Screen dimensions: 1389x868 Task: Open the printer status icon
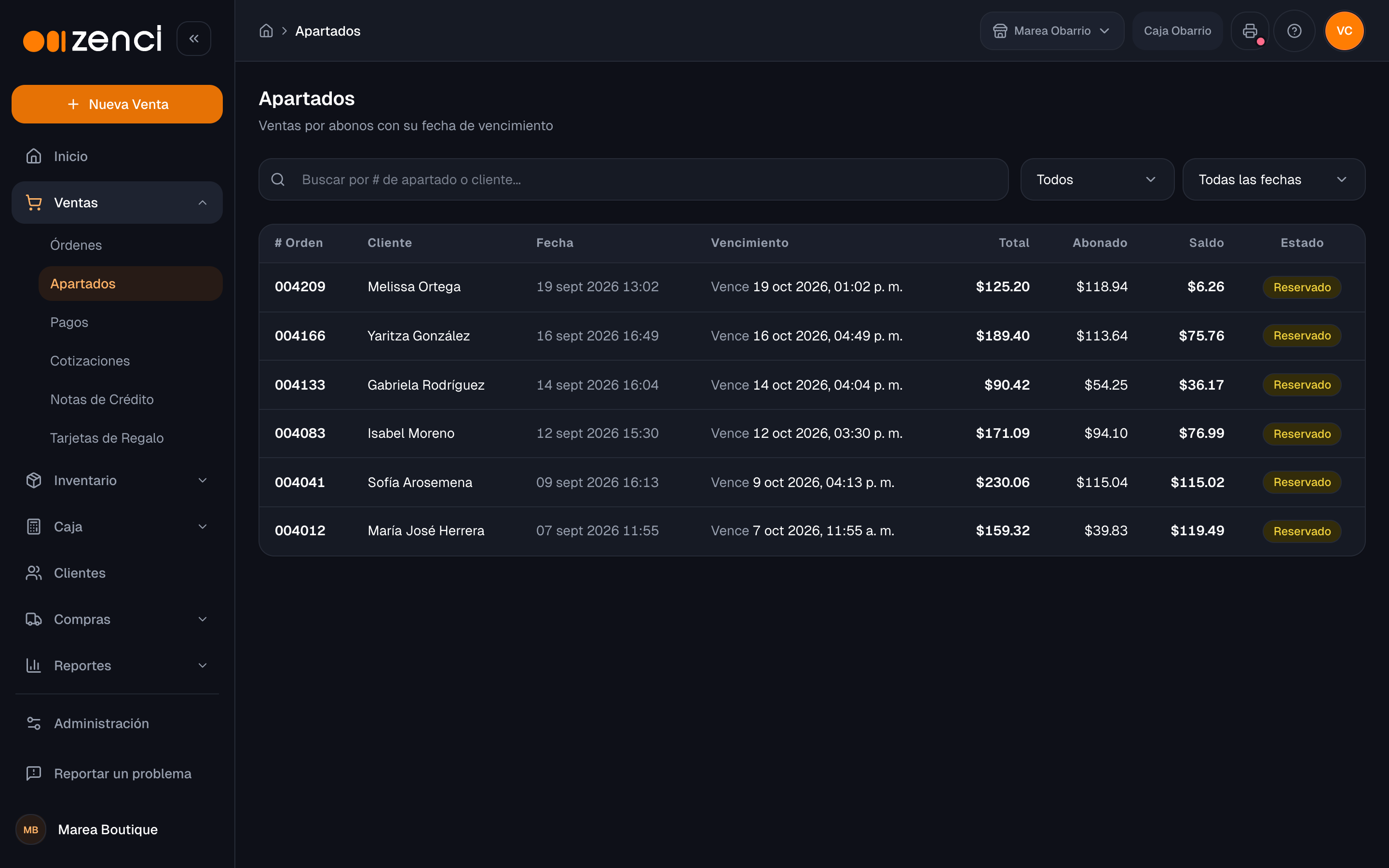point(1250,31)
